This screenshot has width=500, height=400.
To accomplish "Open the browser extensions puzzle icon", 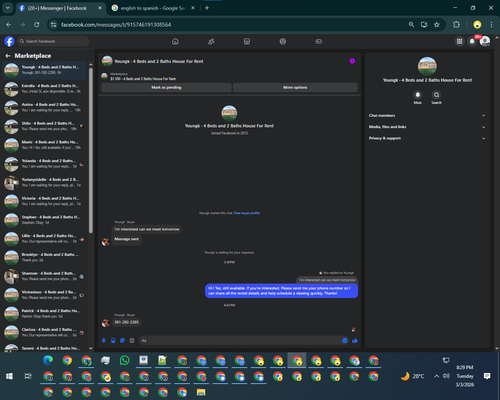I will 456,25.
